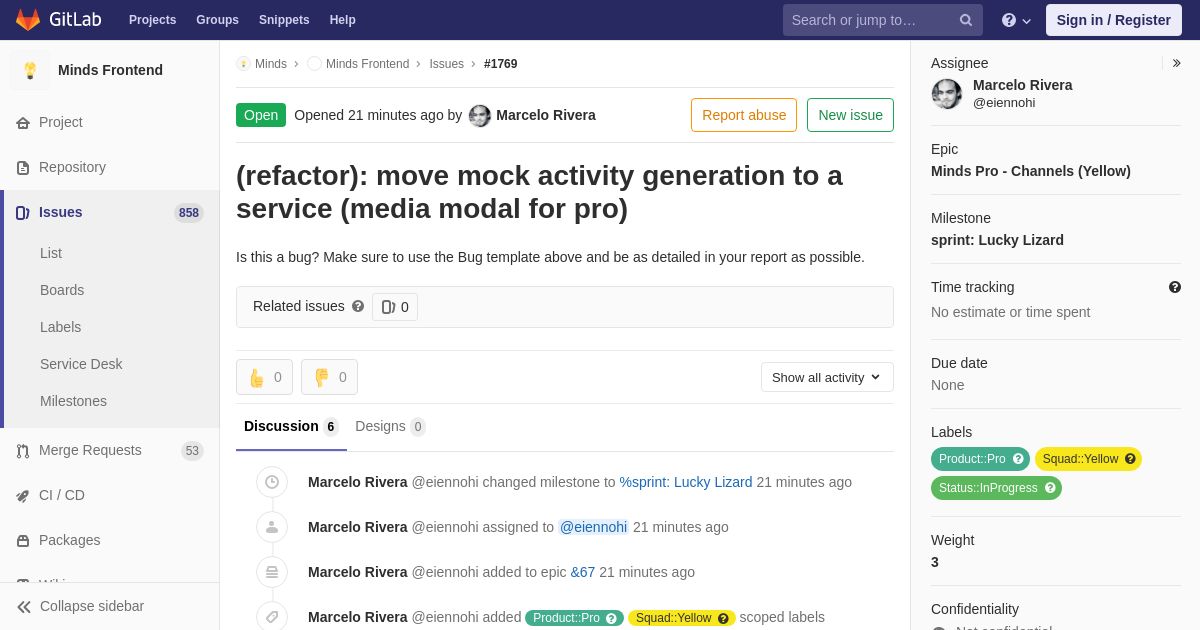Collapse sidebar using the double chevron
The width and height of the screenshot is (1200, 630).
(x=24, y=606)
